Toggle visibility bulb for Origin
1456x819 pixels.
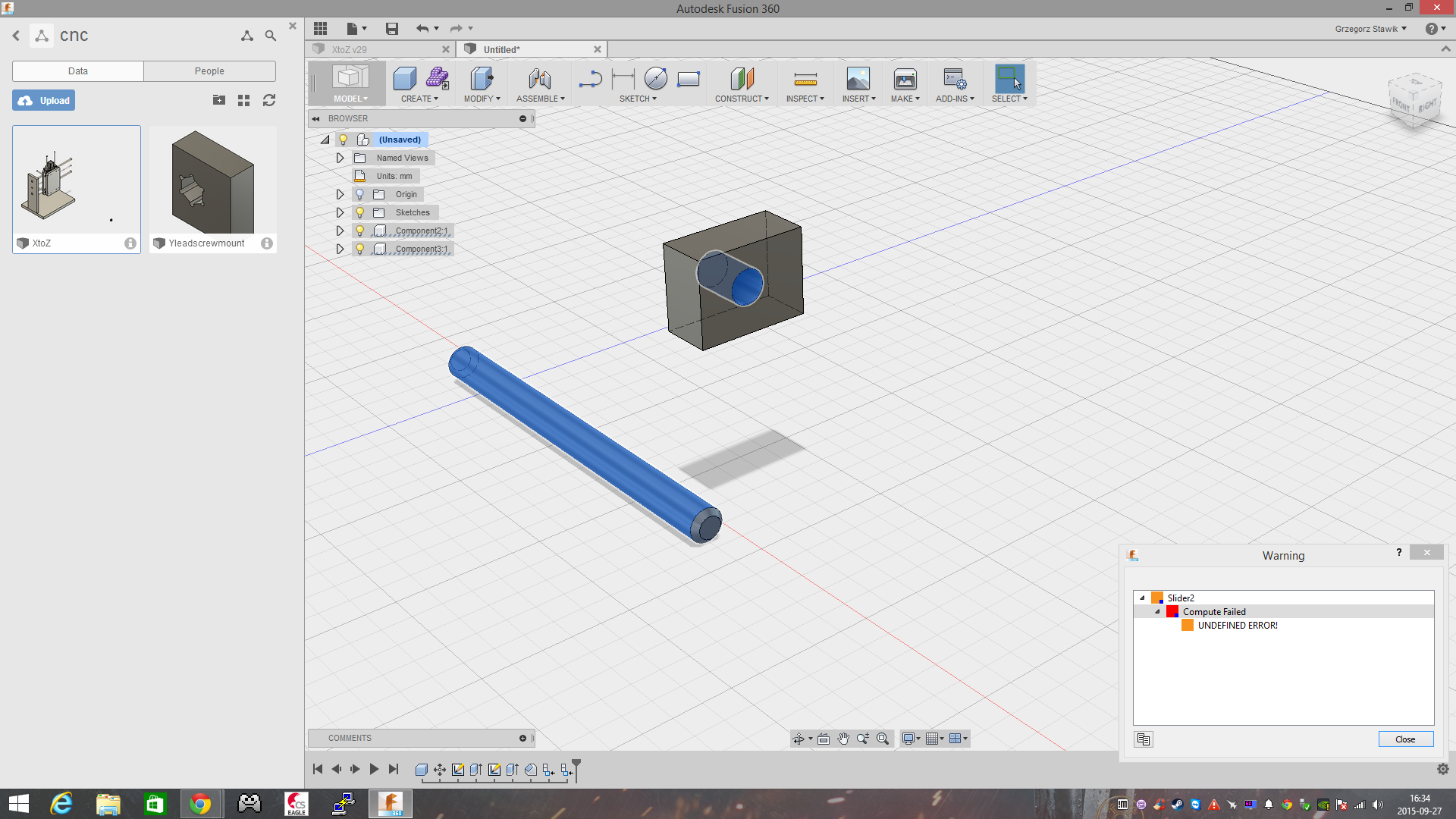coord(360,194)
